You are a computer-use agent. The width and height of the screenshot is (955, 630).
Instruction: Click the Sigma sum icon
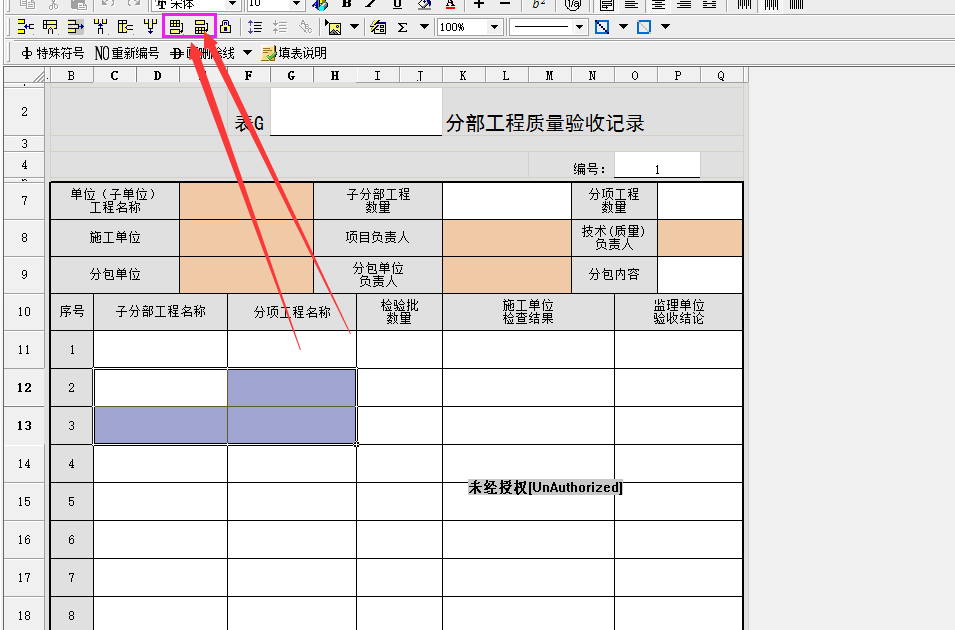coord(403,27)
